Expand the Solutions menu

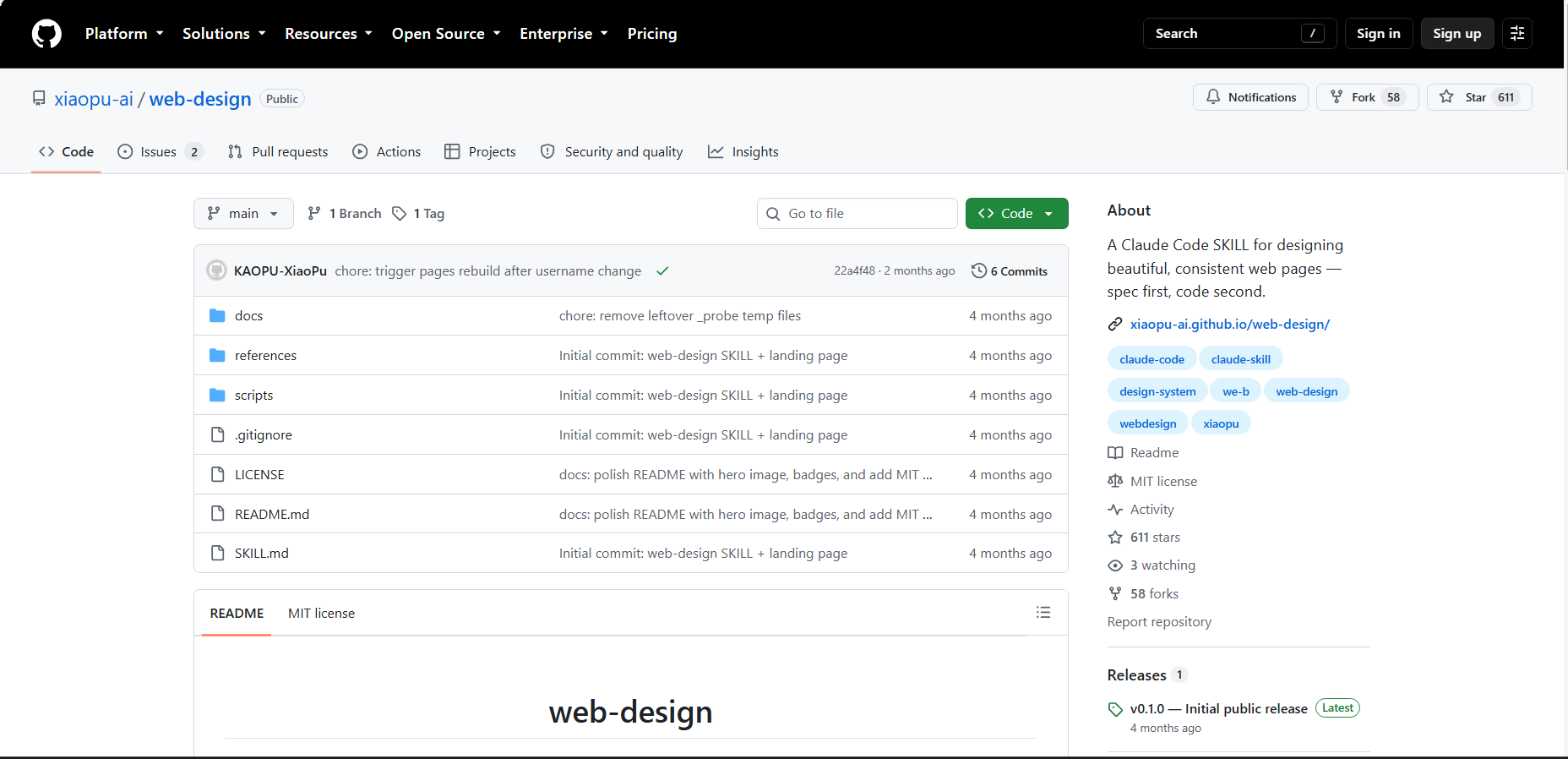224,34
